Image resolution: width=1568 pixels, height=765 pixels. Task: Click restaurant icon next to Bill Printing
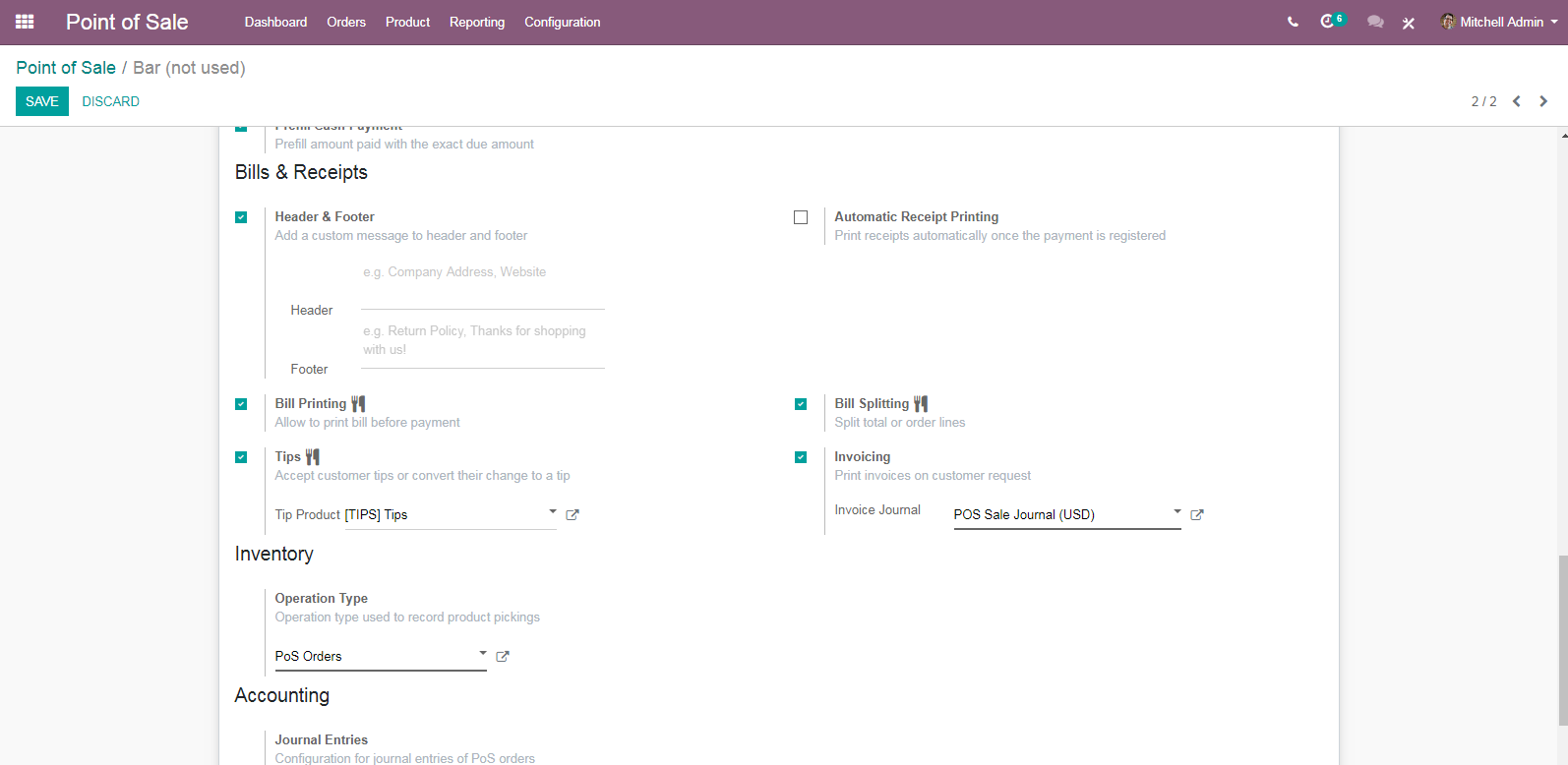(x=358, y=403)
